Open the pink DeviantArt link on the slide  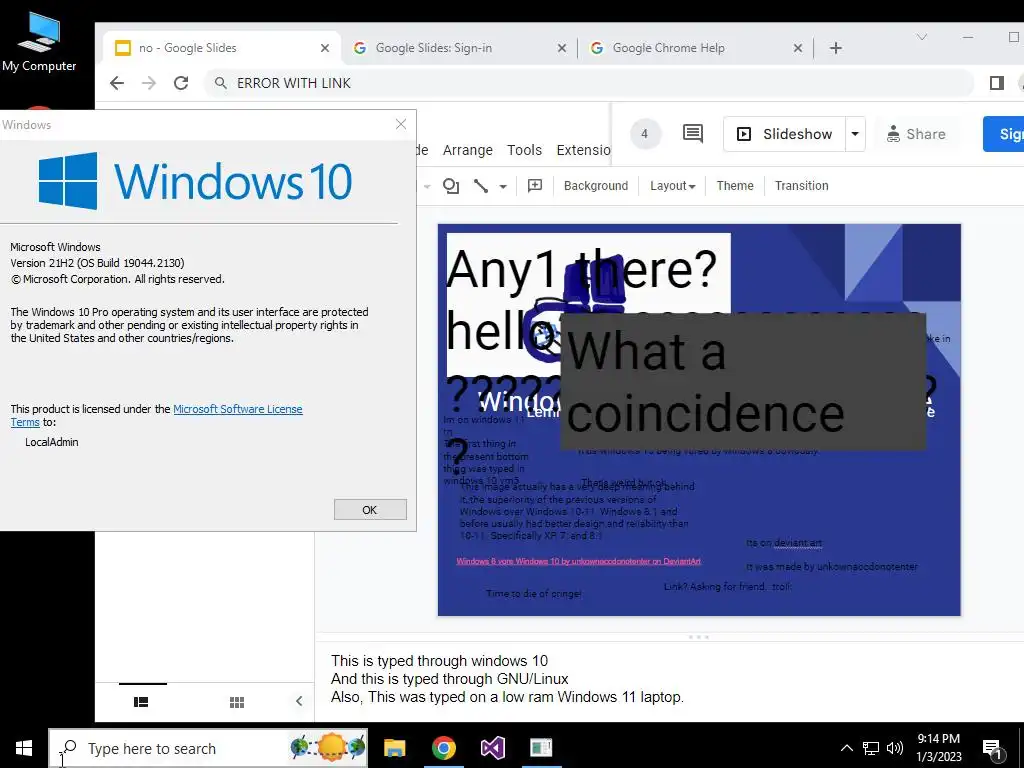click(x=579, y=561)
